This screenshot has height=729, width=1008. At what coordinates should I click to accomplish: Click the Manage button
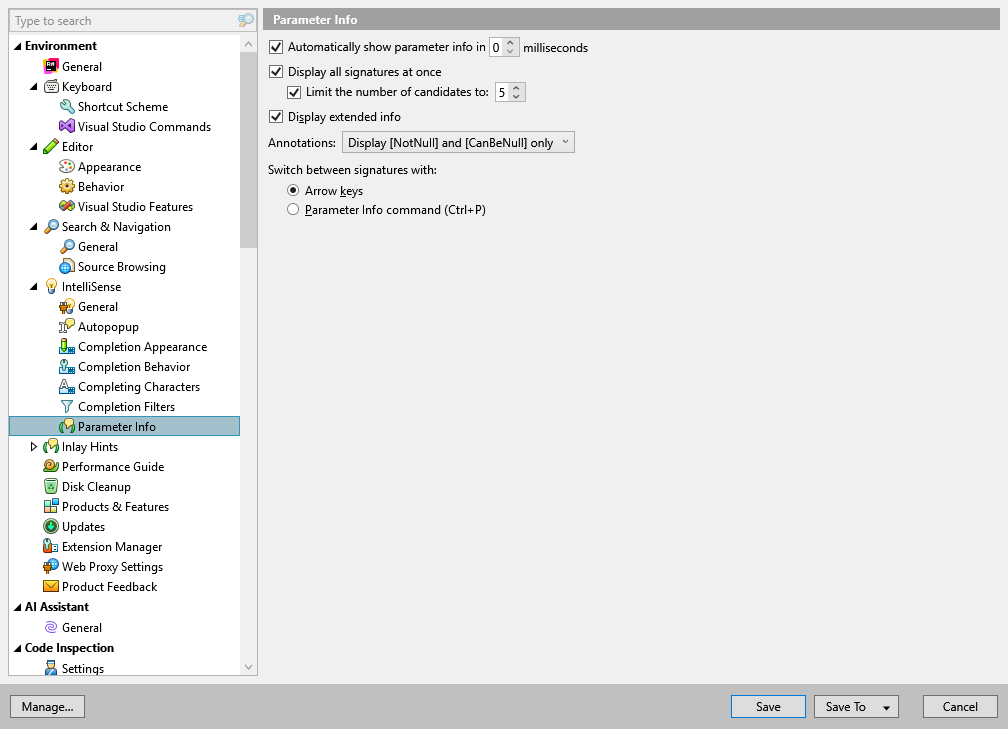click(x=47, y=706)
